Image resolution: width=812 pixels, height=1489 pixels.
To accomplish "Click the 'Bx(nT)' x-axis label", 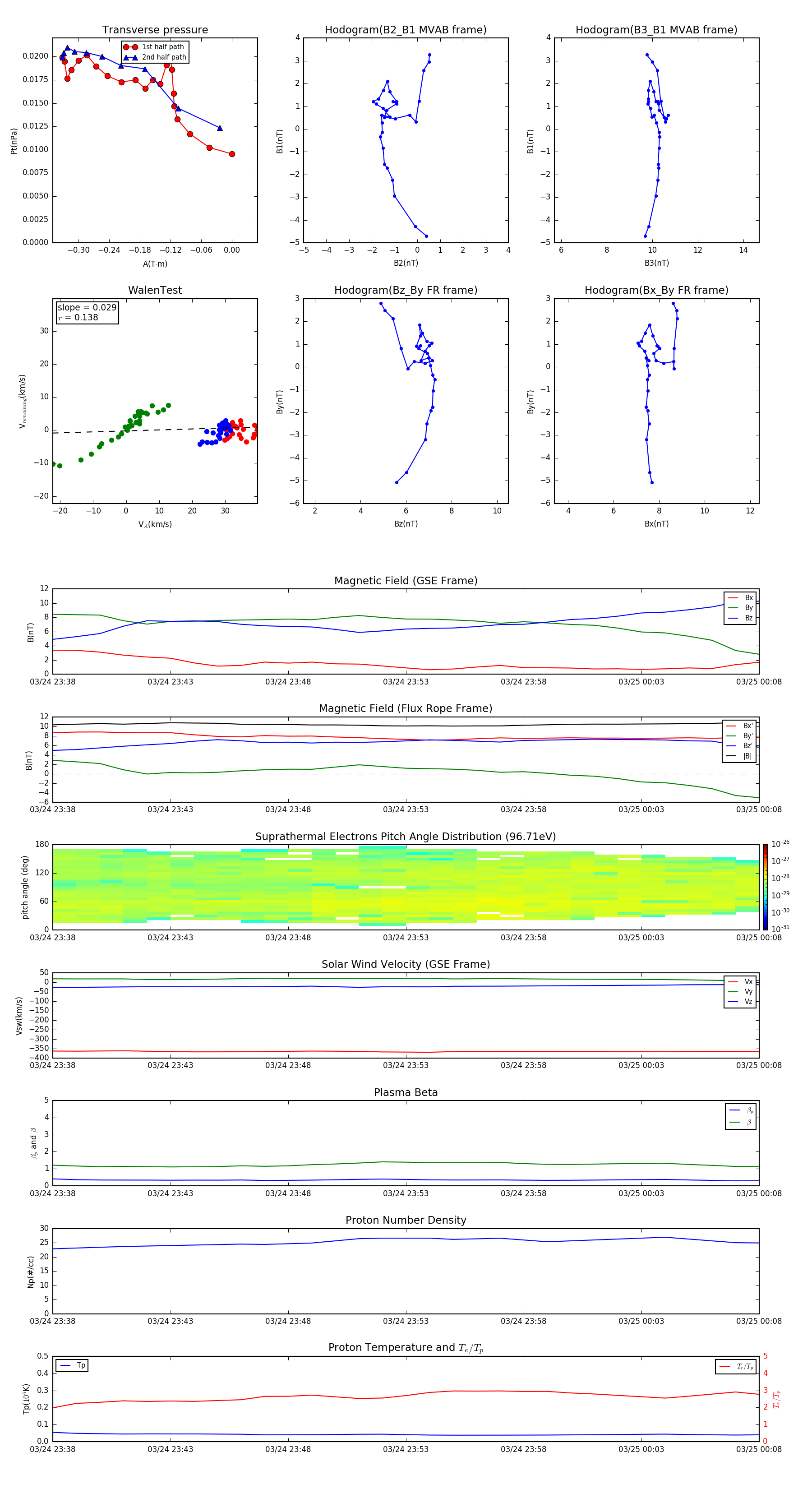I will 656,524.
